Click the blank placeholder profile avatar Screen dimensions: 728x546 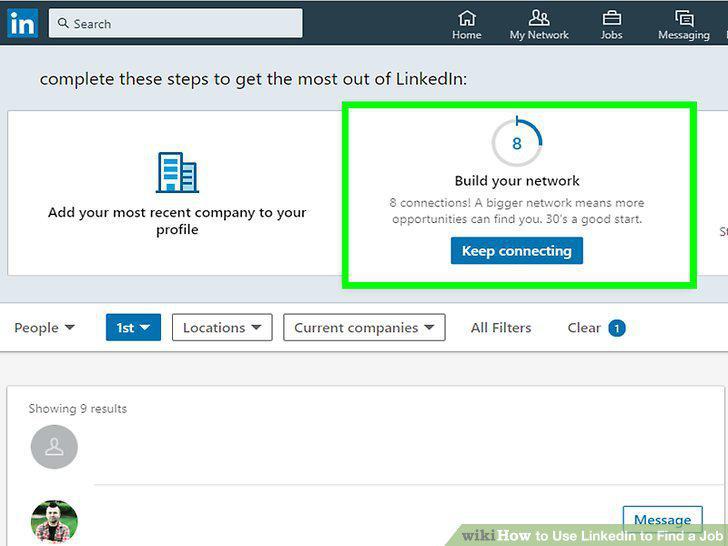pos(54,447)
